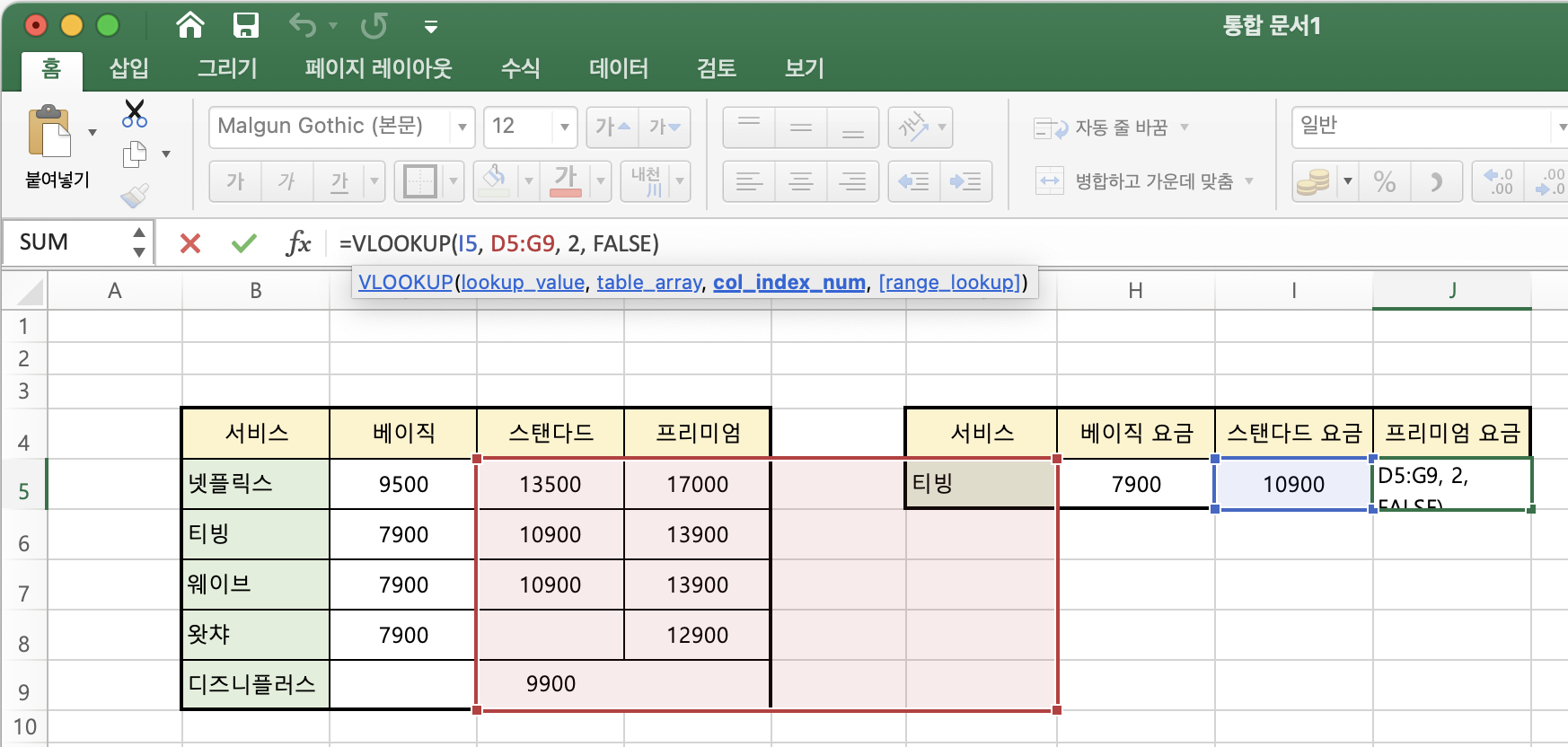Open the Insert Function fx dialog

click(x=298, y=243)
